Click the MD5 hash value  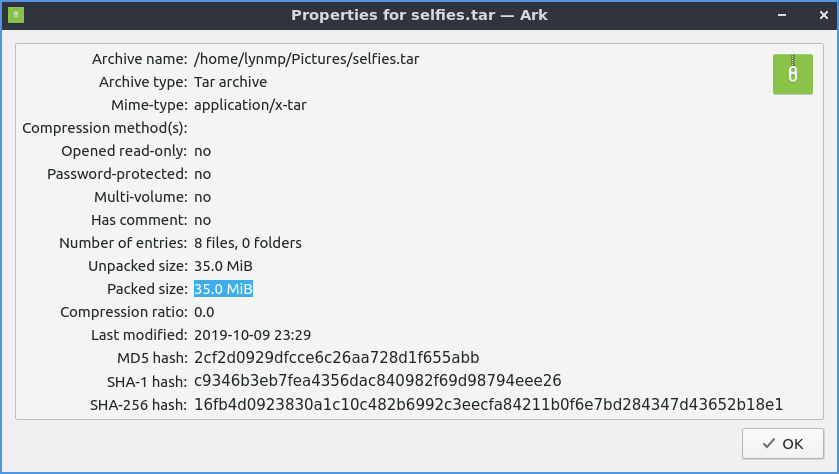[338, 358]
